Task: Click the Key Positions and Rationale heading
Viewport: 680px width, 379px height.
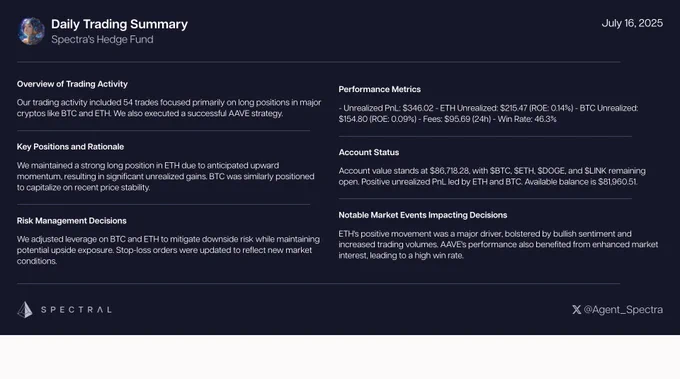Action: tap(70, 147)
